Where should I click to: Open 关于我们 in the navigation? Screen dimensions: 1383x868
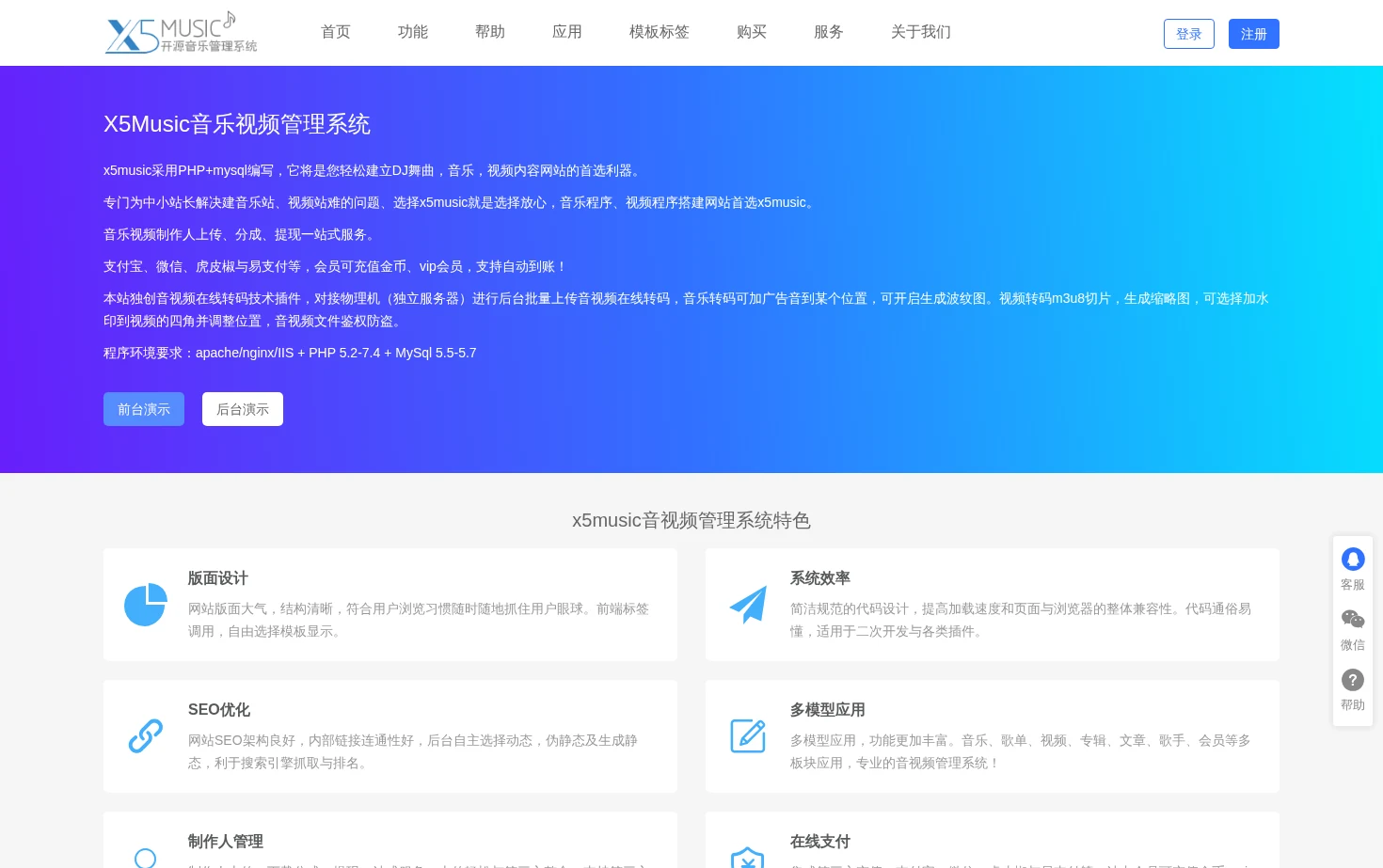coord(921,32)
